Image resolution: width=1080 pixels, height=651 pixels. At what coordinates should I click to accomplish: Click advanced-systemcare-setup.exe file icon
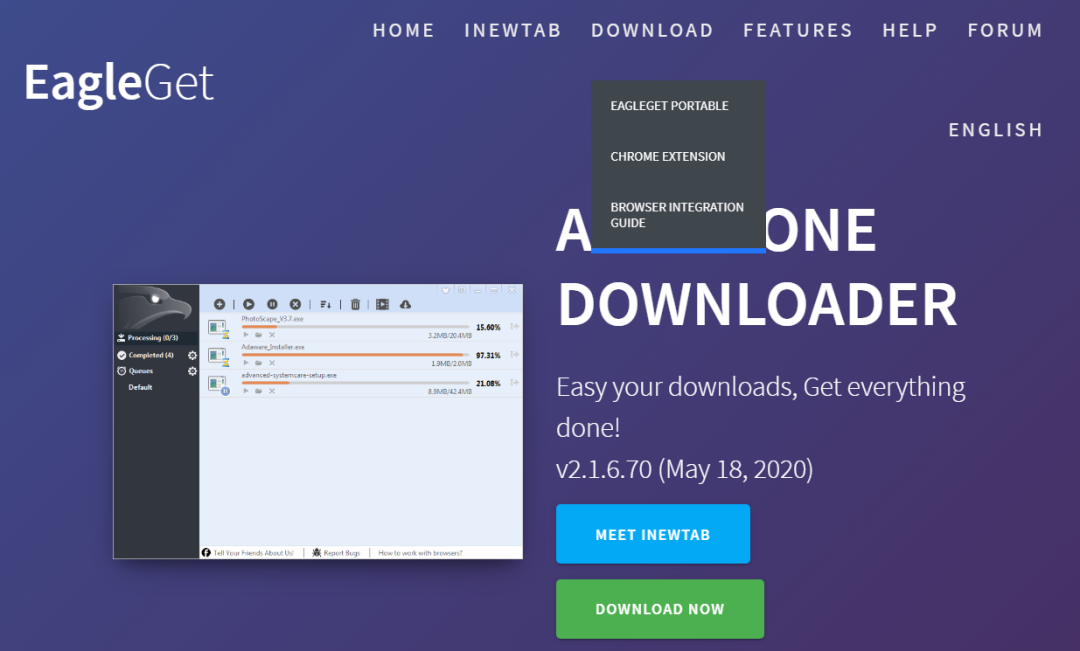pos(218,385)
